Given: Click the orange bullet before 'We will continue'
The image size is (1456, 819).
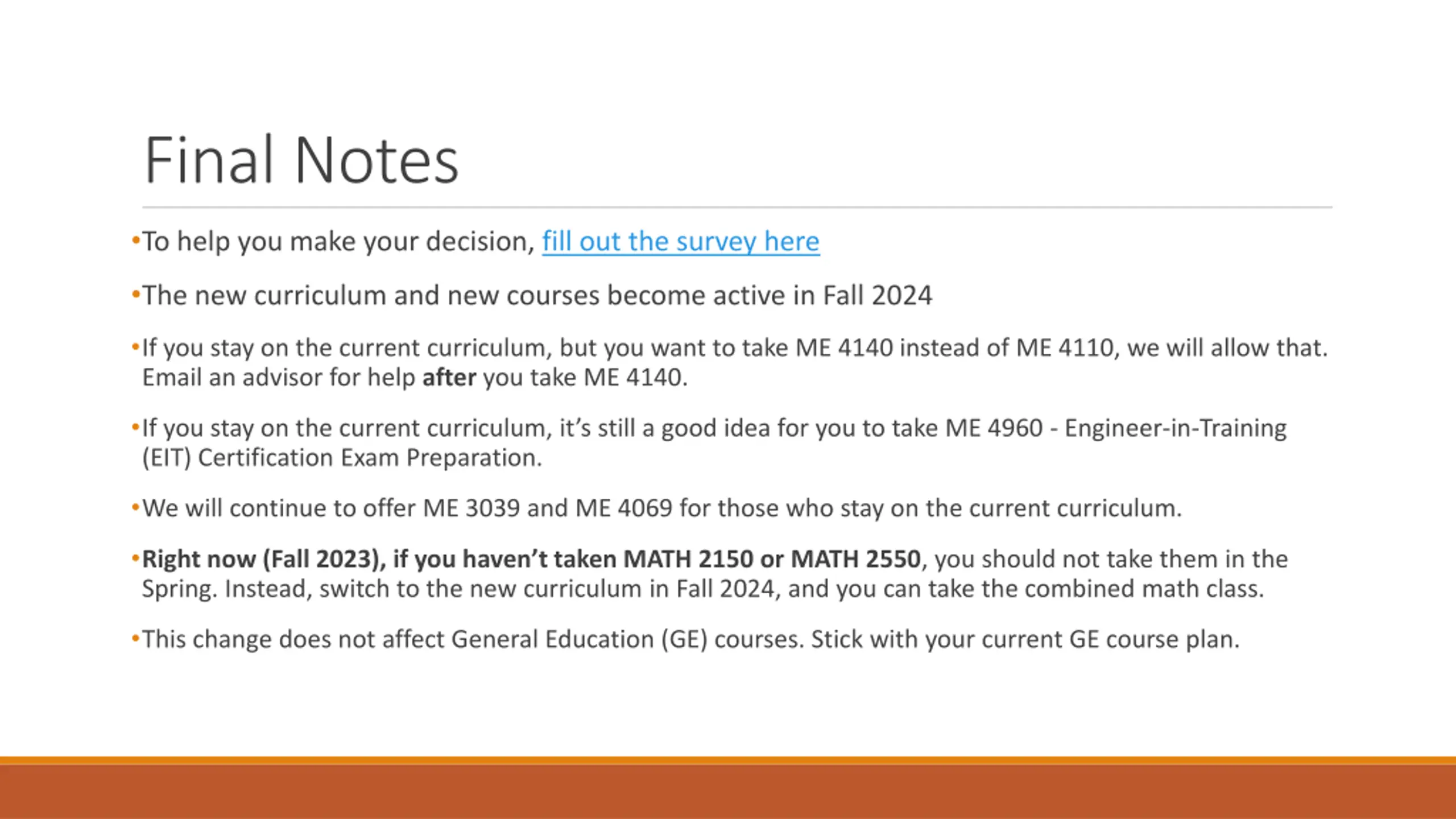Looking at the screenshot, I should pos(135,507).
